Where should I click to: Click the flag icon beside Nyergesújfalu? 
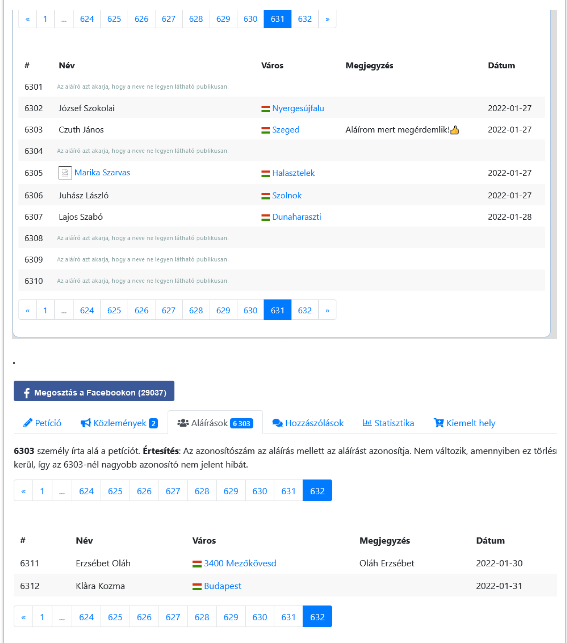coord(266,109)
